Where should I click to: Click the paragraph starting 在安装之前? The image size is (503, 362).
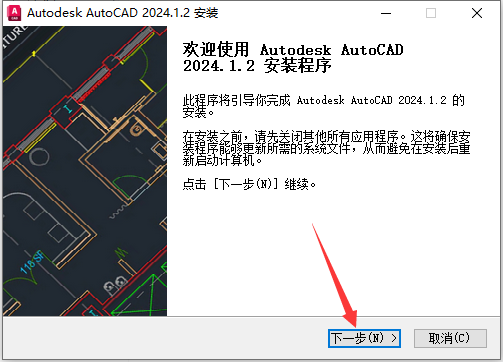(326, 148)
